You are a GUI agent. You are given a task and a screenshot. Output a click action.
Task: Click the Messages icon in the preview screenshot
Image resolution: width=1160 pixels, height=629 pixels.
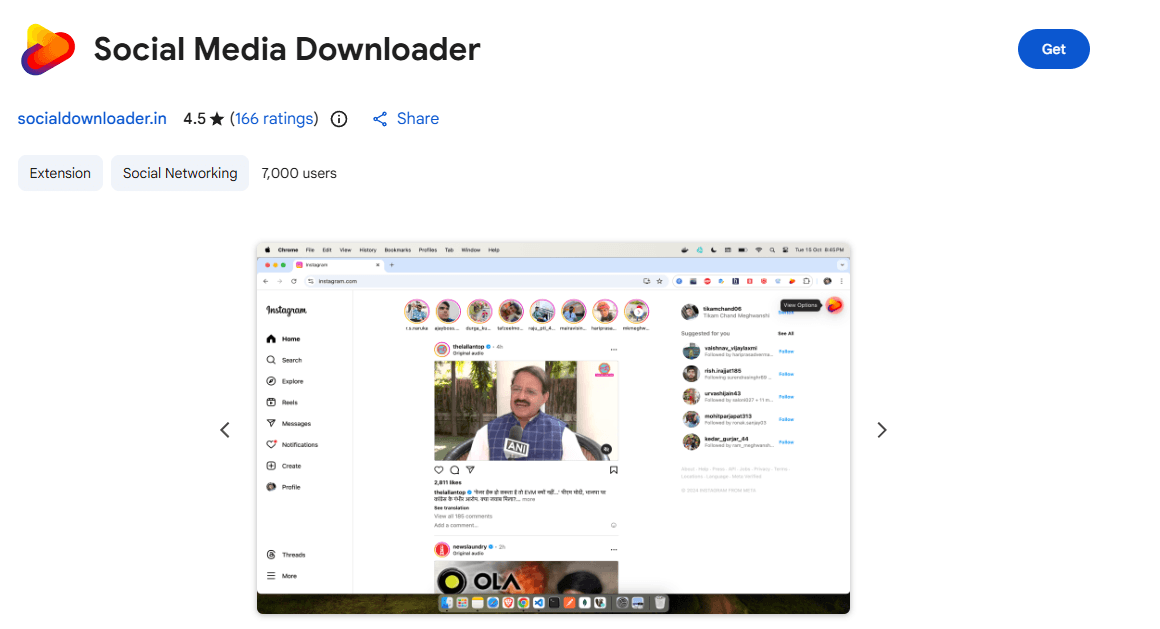[271, 423]
